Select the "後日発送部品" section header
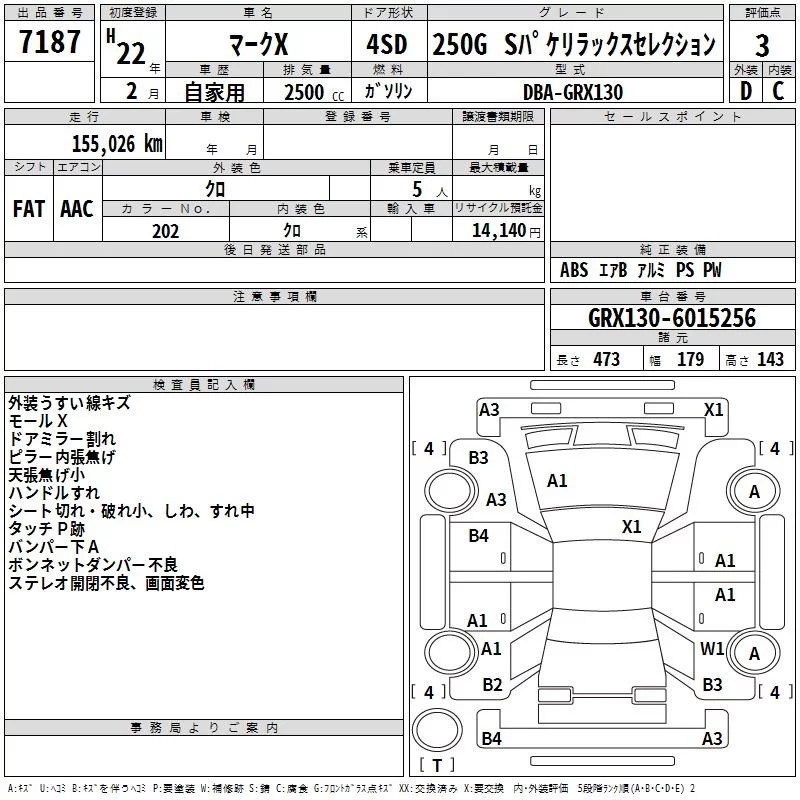 coord(274,249)
